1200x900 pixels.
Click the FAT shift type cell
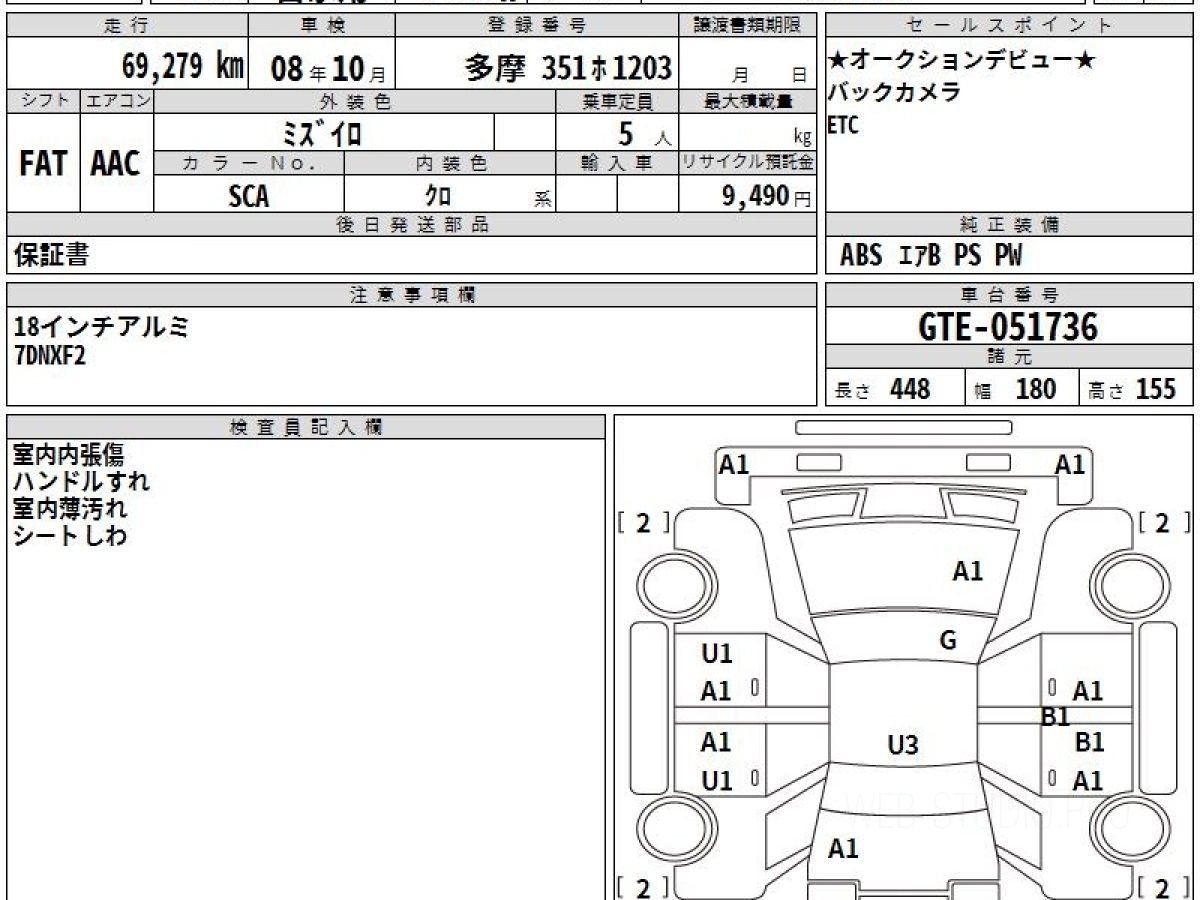tap(43, 164)
